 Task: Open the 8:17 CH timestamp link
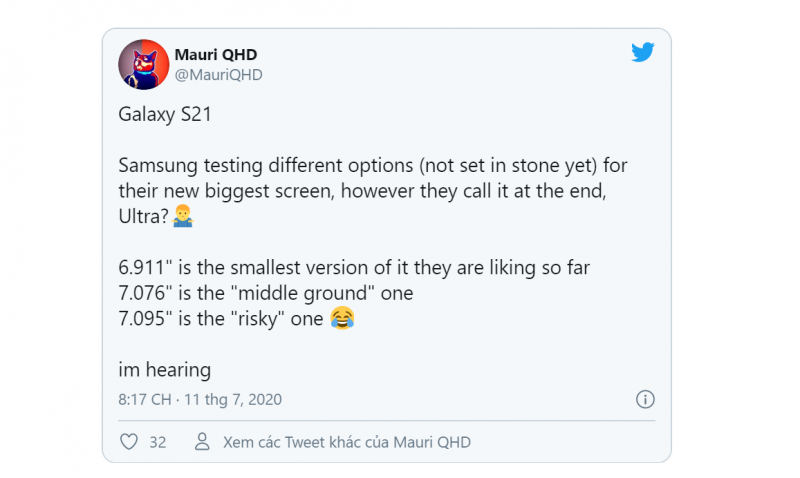pos(145,399)
